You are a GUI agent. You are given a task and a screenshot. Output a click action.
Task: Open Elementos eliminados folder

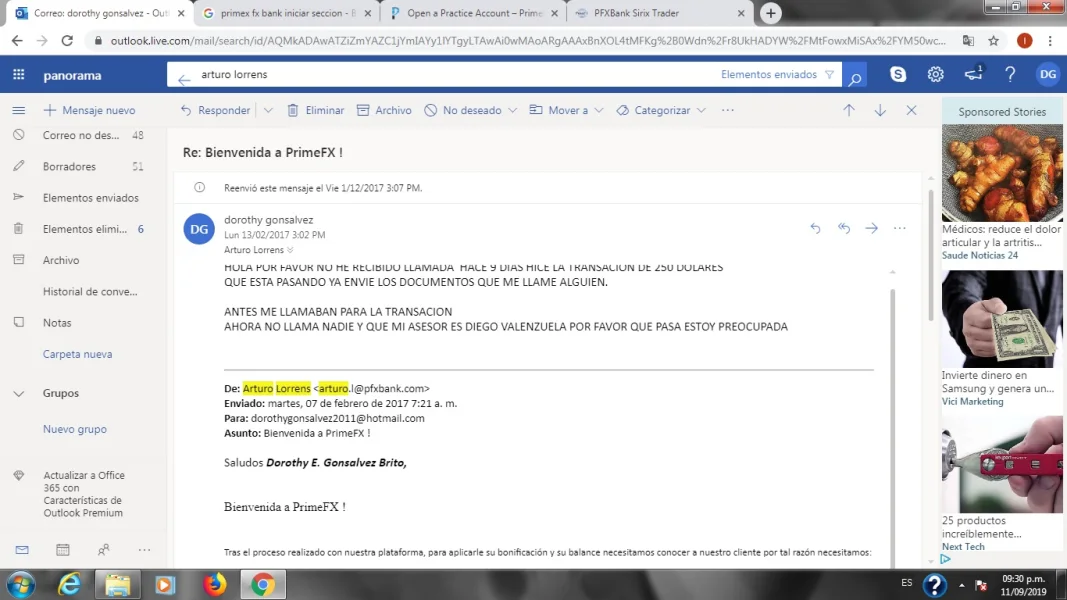pyautogui.click(x=83, y=229)
